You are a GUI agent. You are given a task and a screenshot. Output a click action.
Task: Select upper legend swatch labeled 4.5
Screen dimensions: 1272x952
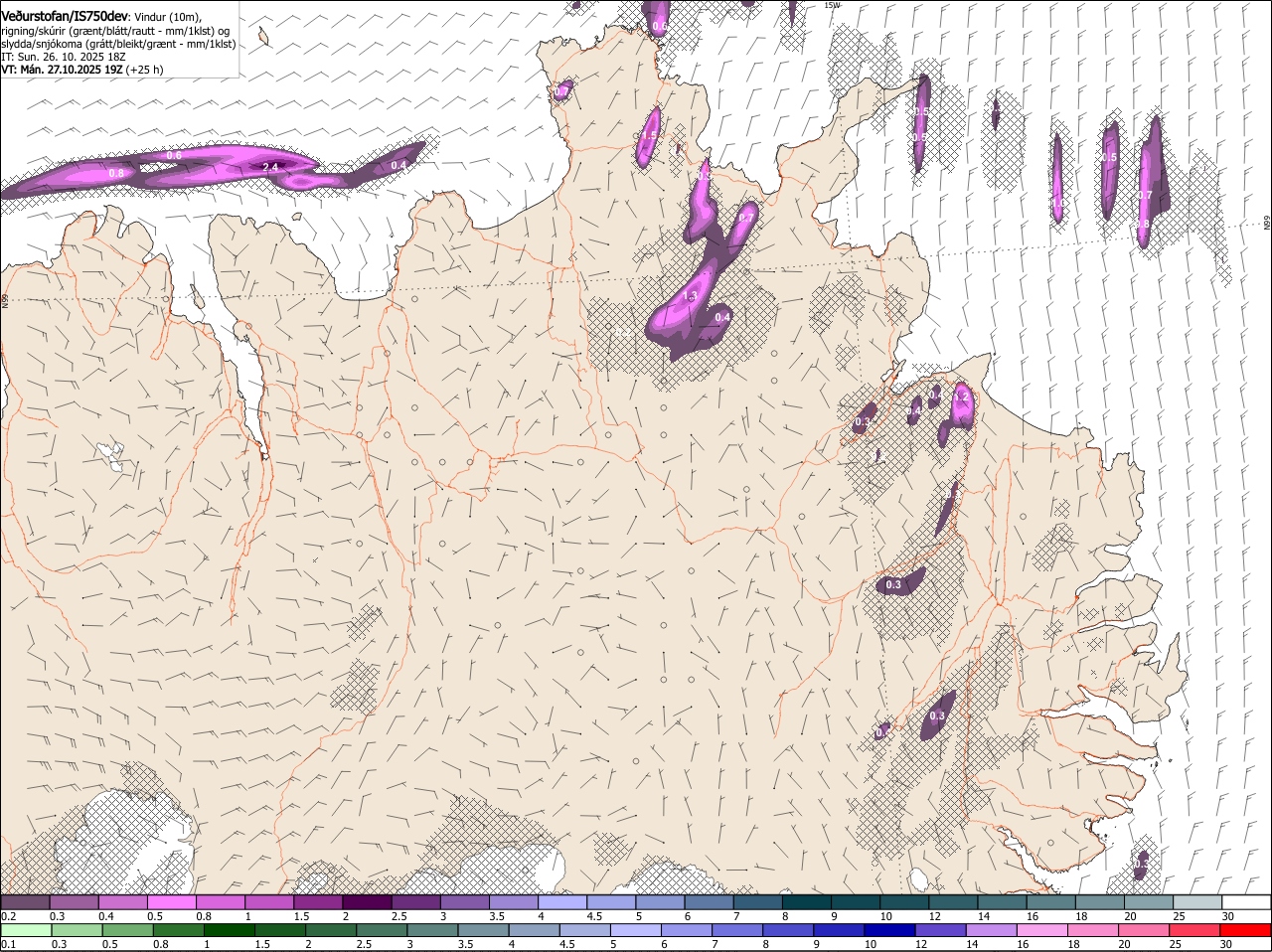point(611,902)
